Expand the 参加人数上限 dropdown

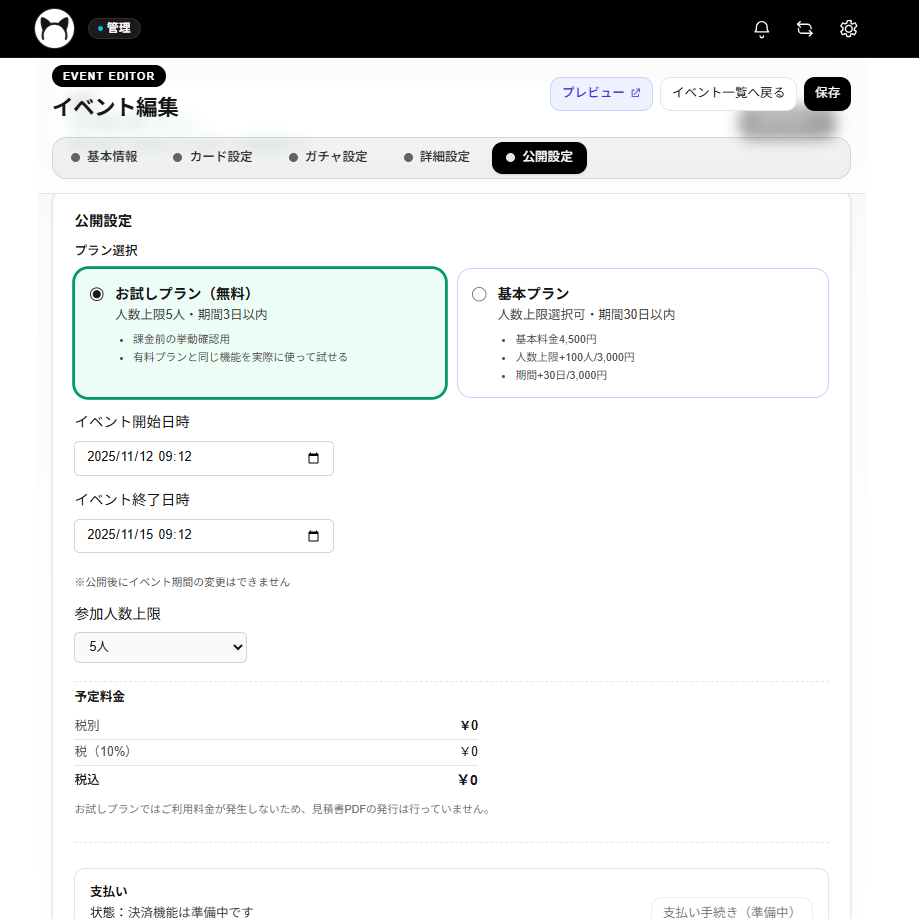pos(160,647)
